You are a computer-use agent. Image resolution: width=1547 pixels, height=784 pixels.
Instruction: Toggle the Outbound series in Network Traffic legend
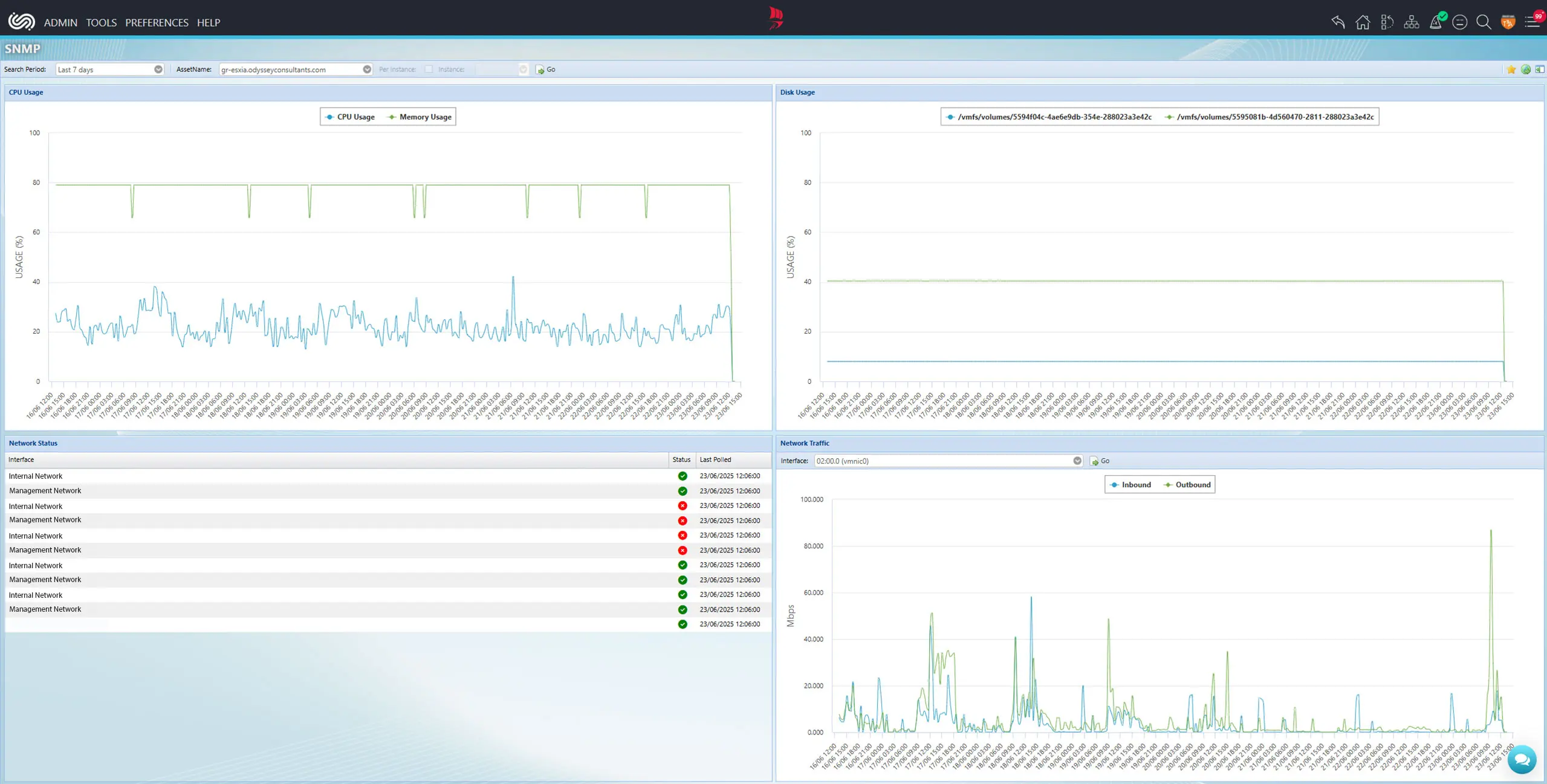tap(1186, 484)
